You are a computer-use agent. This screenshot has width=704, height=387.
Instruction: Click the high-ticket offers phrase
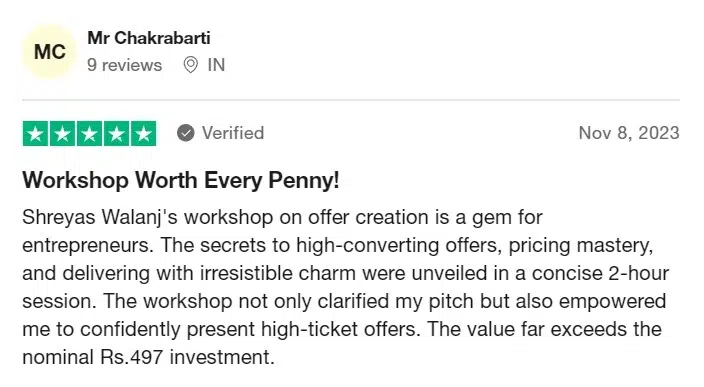pyautogui.click(x=339, y=329)
